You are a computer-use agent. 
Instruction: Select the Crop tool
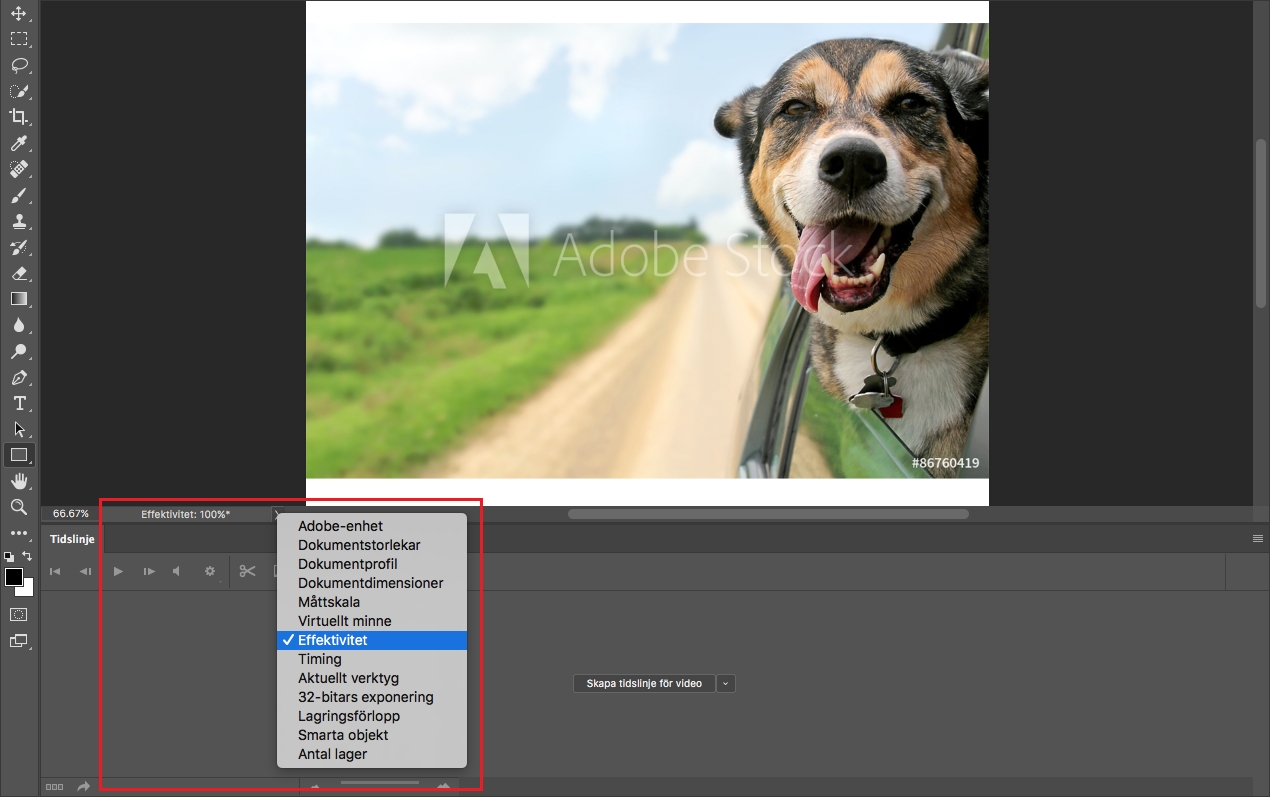tap(19, 117)
